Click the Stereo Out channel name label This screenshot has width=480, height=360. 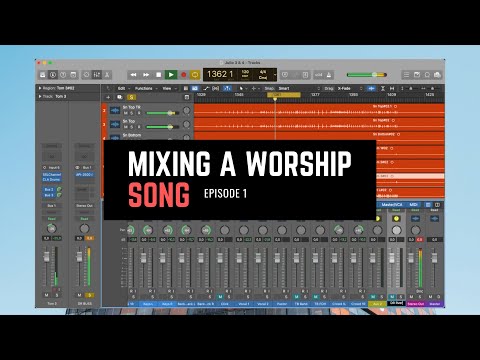pos(416,304)
